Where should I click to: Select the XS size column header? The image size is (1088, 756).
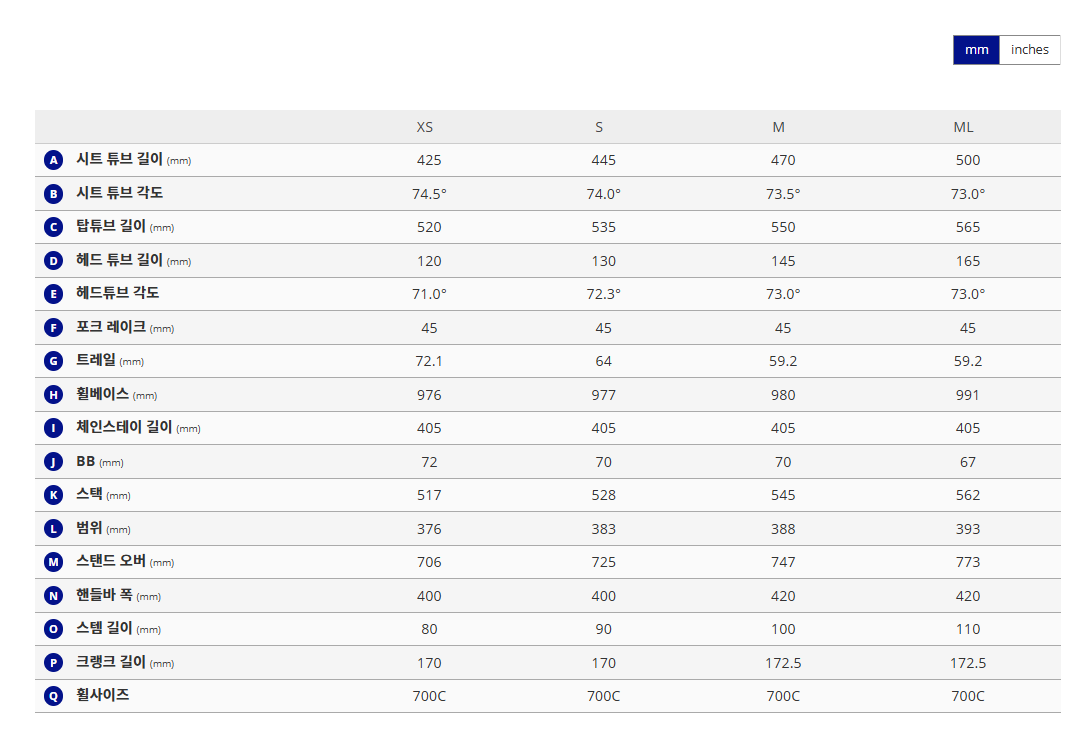point(425,127)
